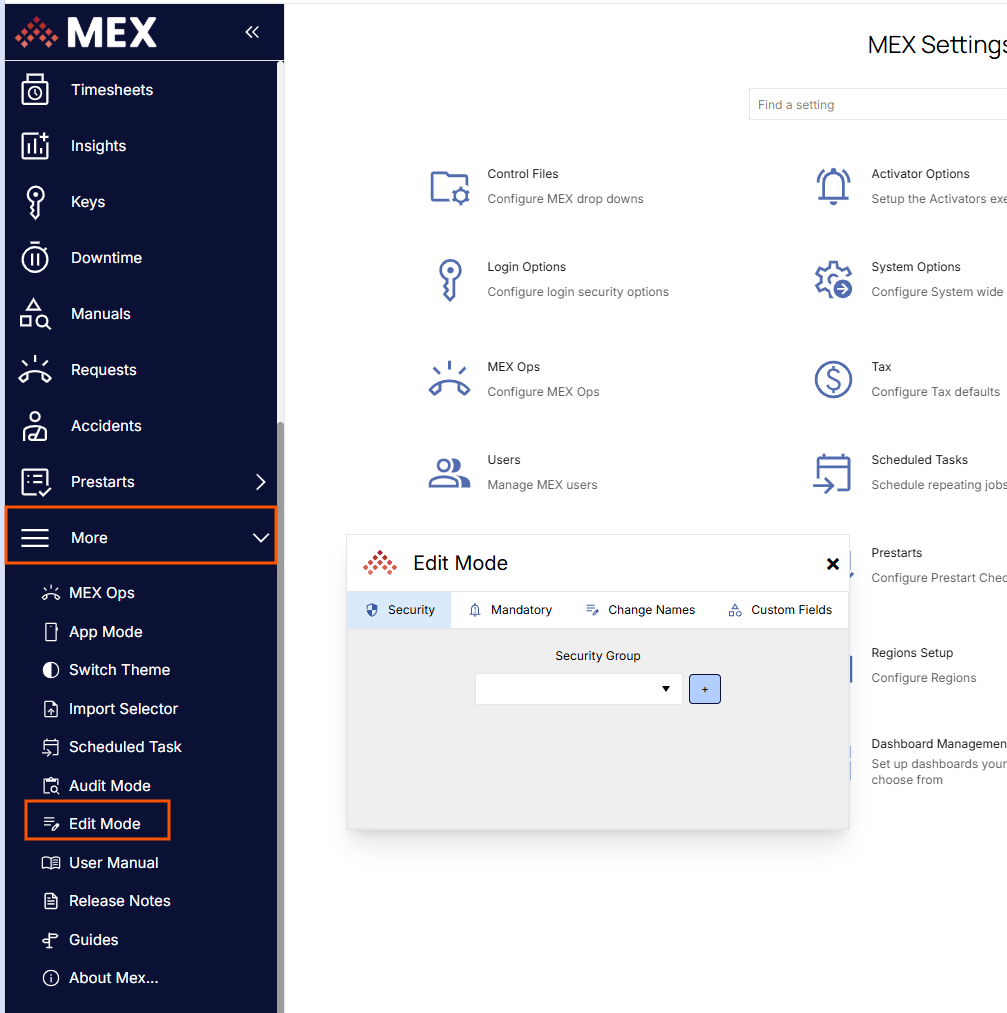Viewport: 1007px width, 1013px height.
Task: Switch to the Security tab
Action: pyautogui.click(x=399, y=610)
